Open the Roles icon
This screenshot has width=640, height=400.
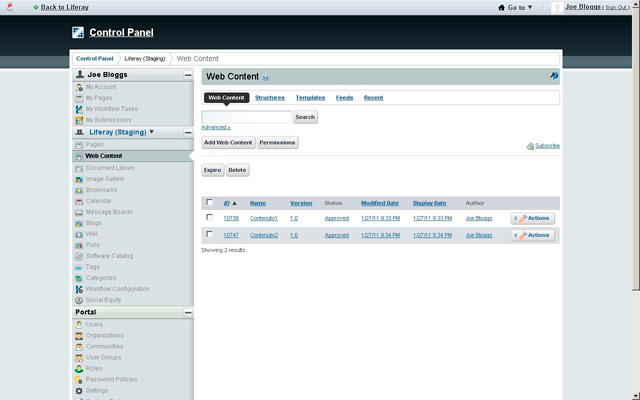[x=79, y=369]
